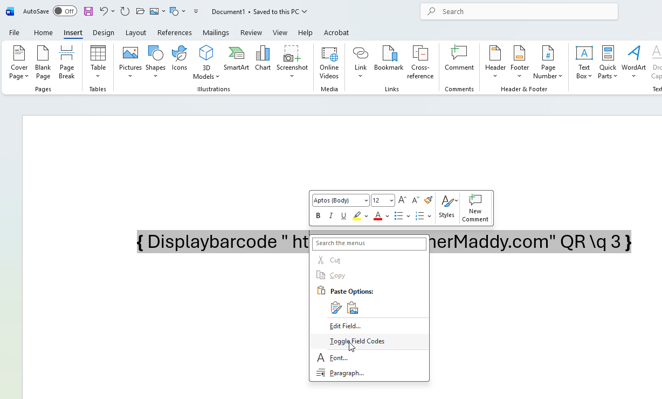
Task: Toggle Italic in mini toolbar
Action: point(331,216)
